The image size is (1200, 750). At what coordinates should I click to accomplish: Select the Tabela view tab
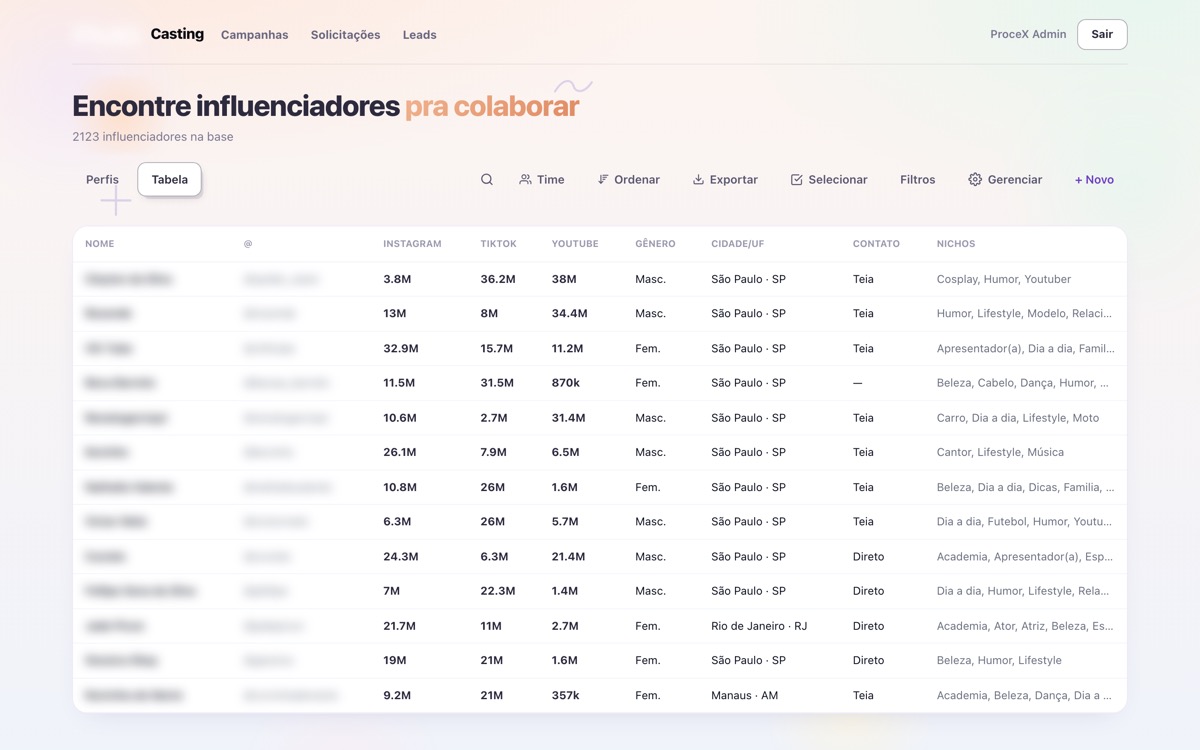click(170, 180)
